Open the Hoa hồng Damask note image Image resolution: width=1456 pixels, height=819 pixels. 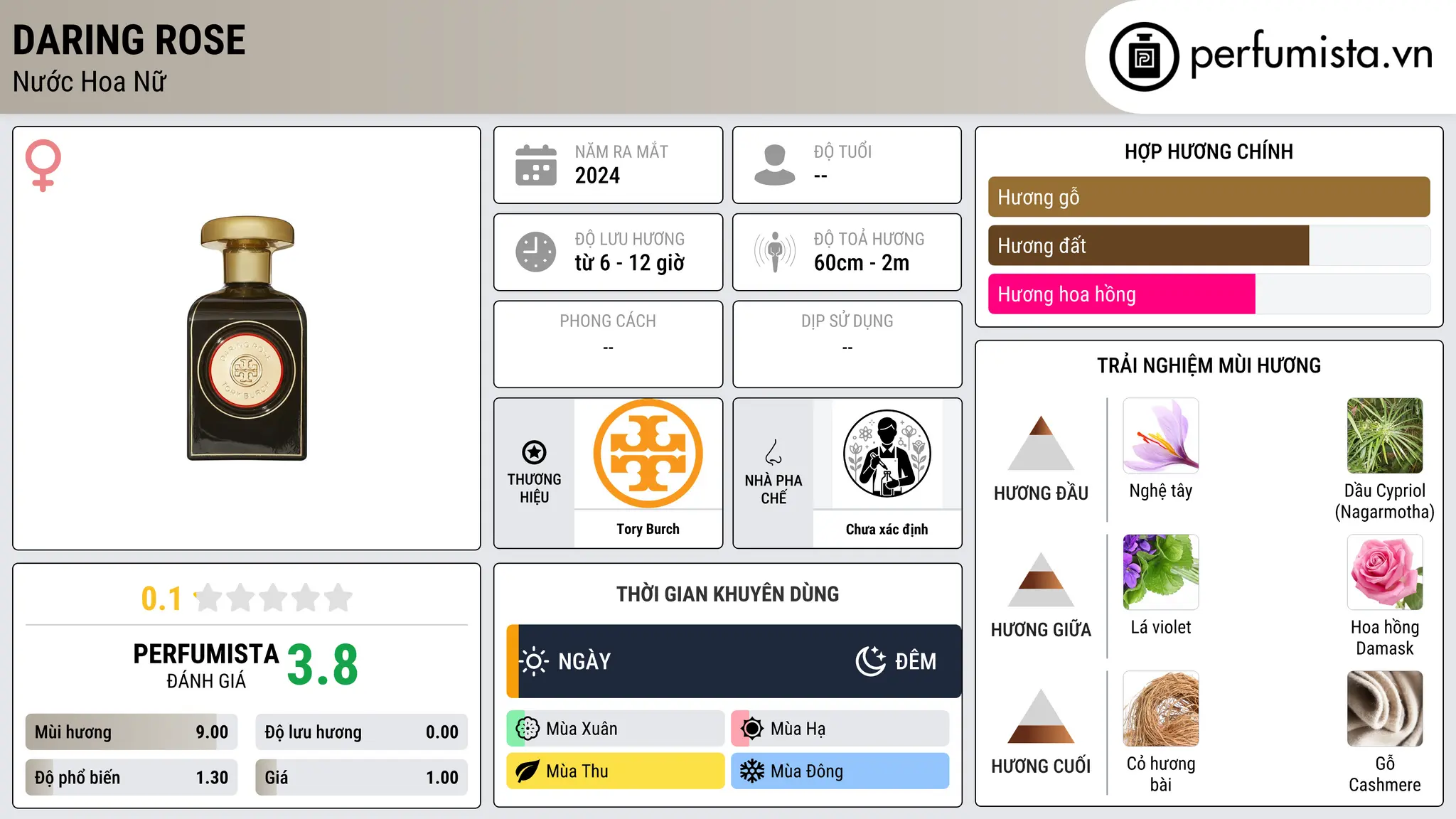pos(1385,572)
